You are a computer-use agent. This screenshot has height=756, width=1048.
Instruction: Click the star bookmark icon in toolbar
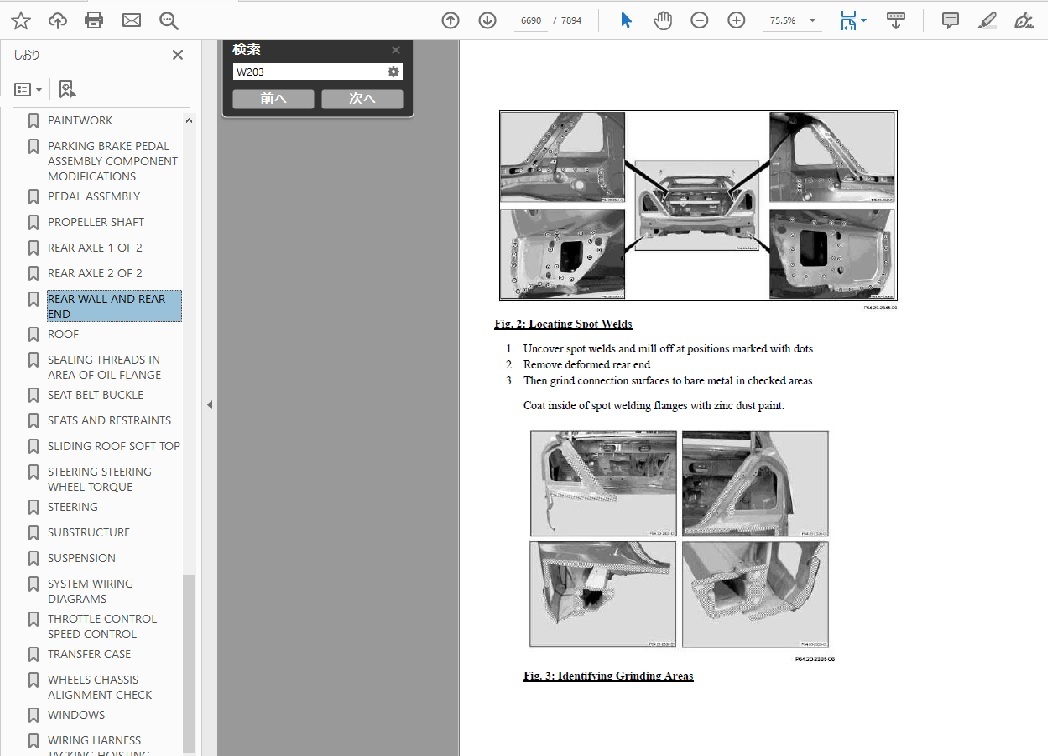point(21,21)
